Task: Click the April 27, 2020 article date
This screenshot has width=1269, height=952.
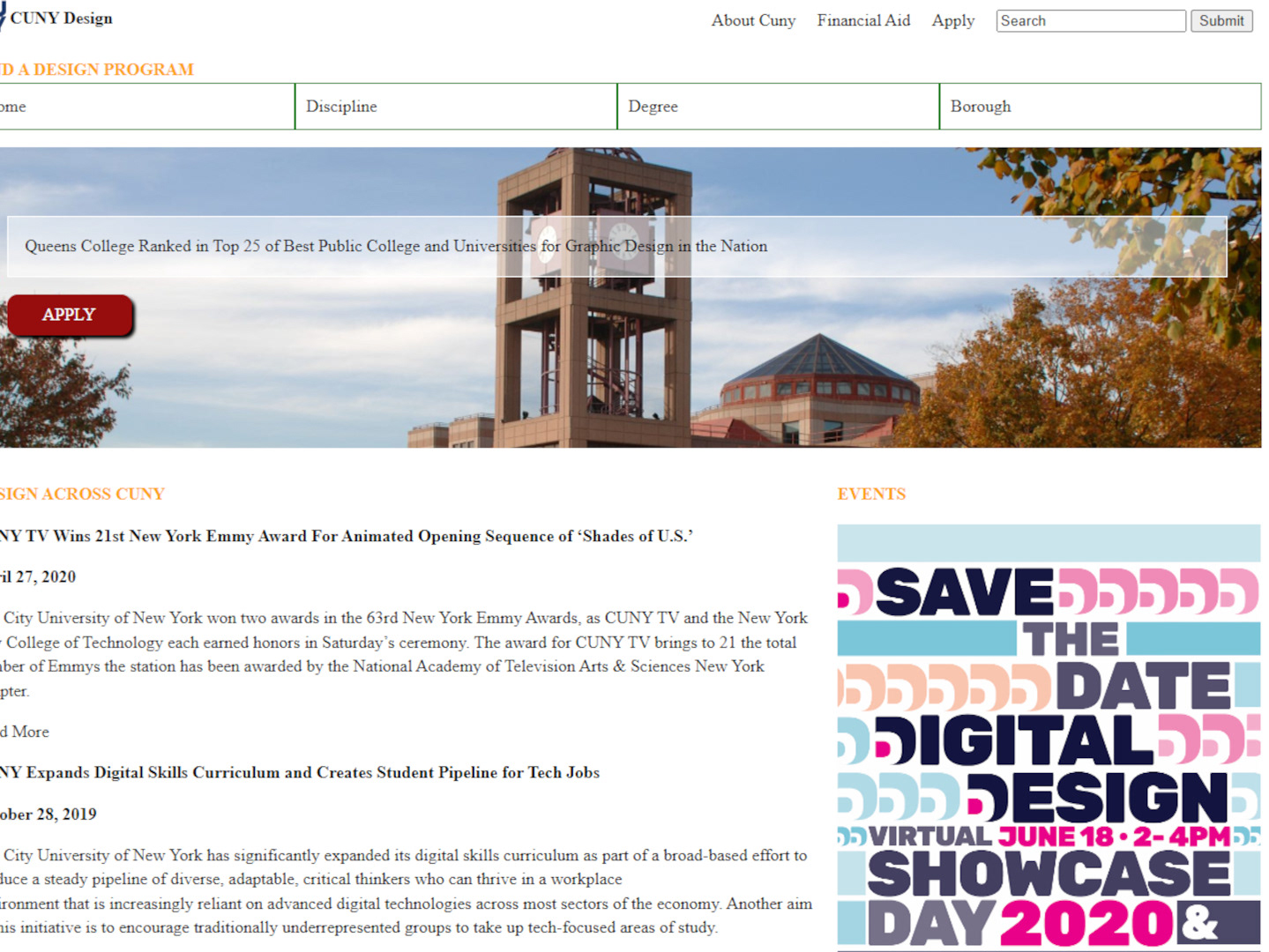Action: pyautogui.click(x=38, y=576)
